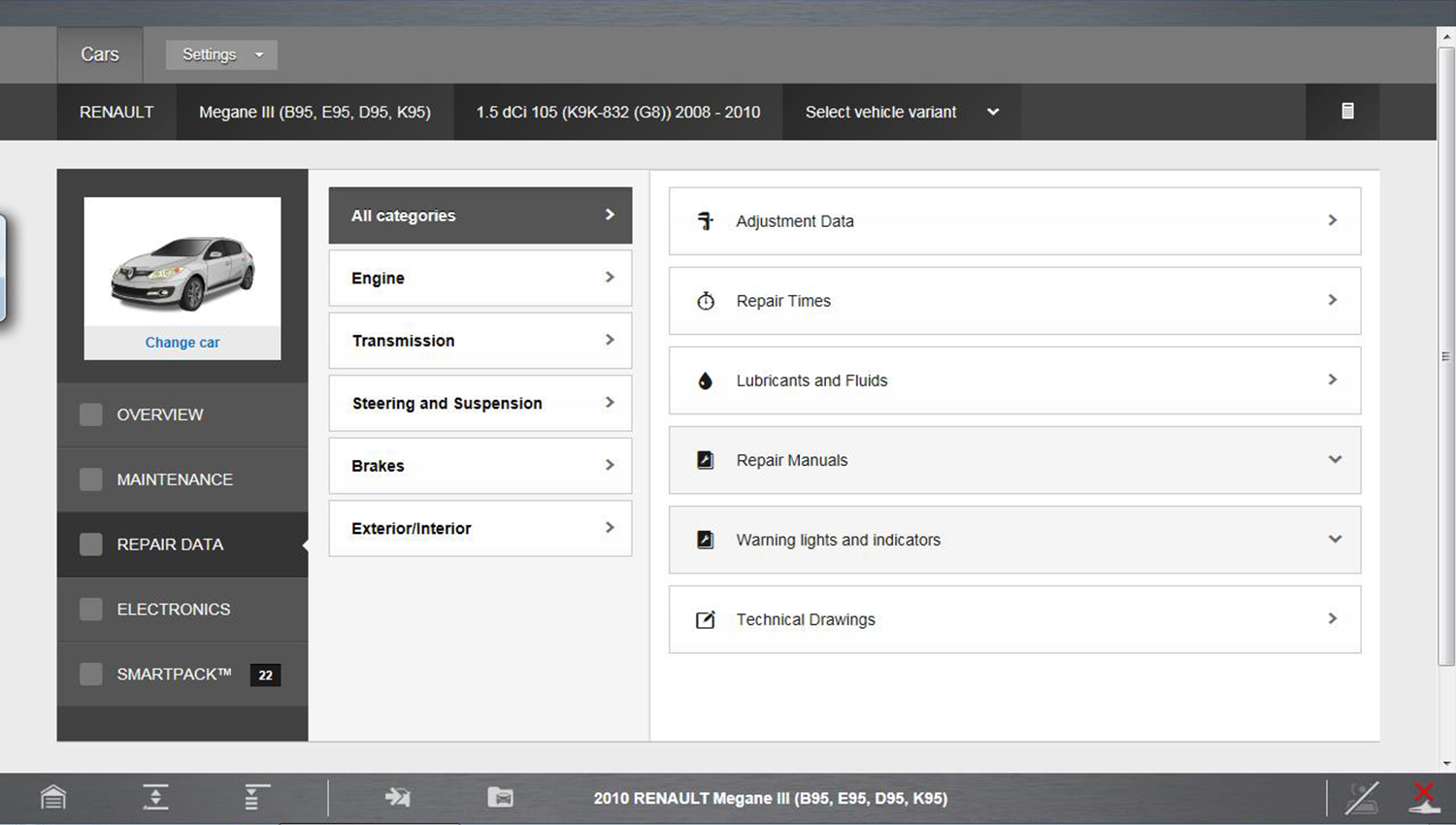
Task: Toggle the ELECTRONICS checkbox
Action: (x=91, y=610)
